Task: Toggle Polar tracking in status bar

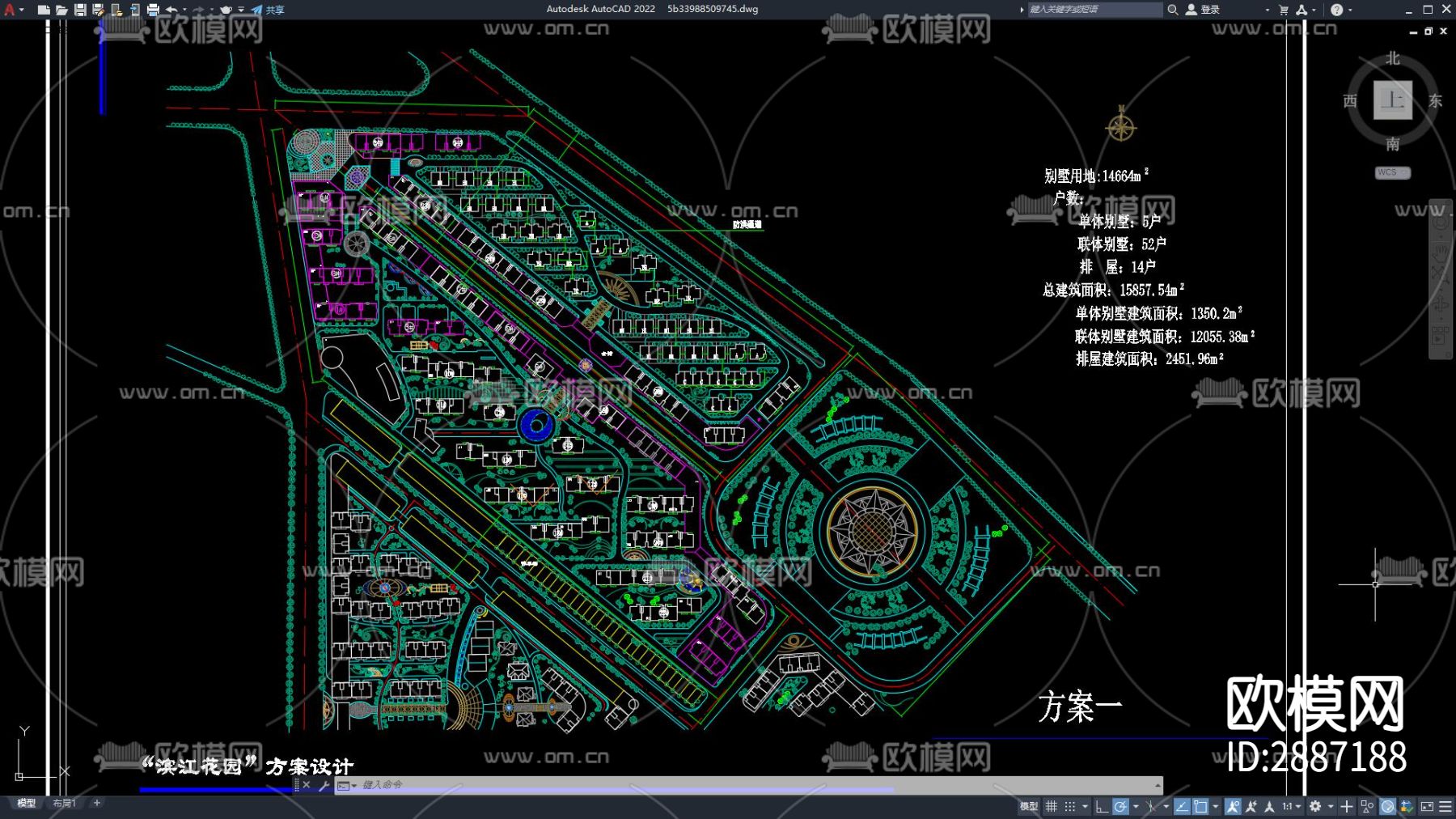Action: [1120, 806]
